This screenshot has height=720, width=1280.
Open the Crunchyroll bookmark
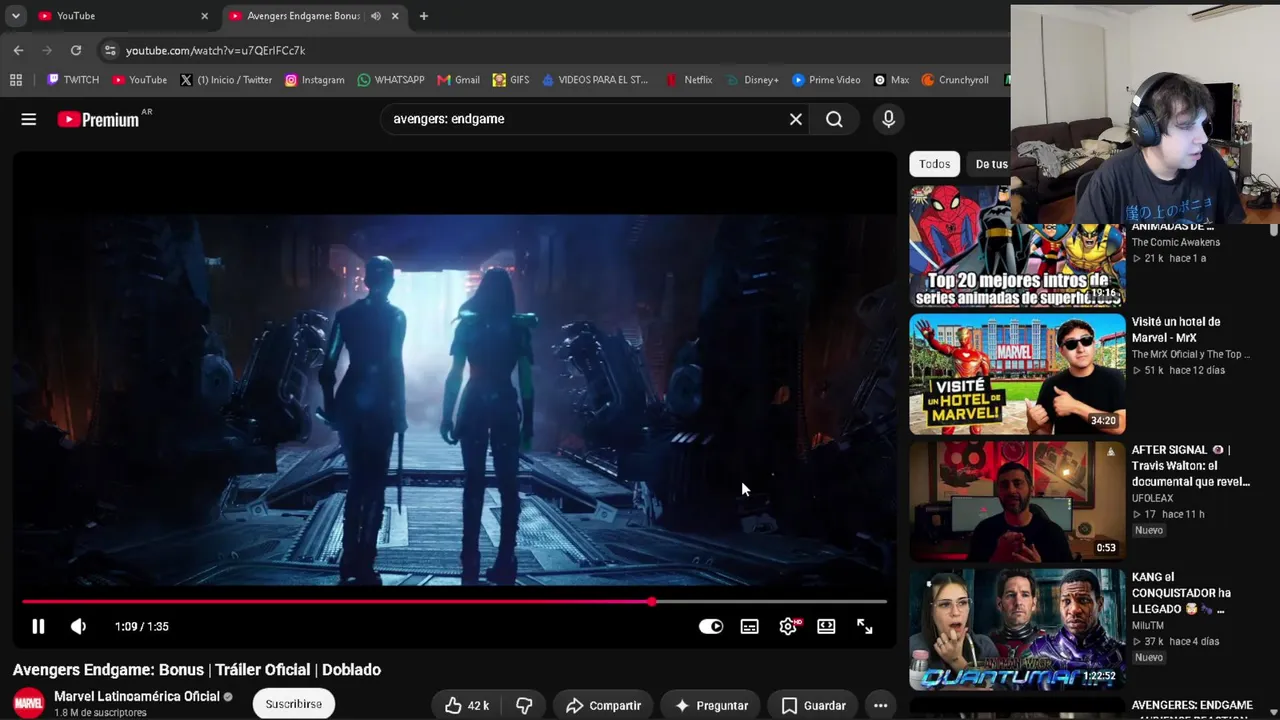pyautogui.click(x=955, y=80)
